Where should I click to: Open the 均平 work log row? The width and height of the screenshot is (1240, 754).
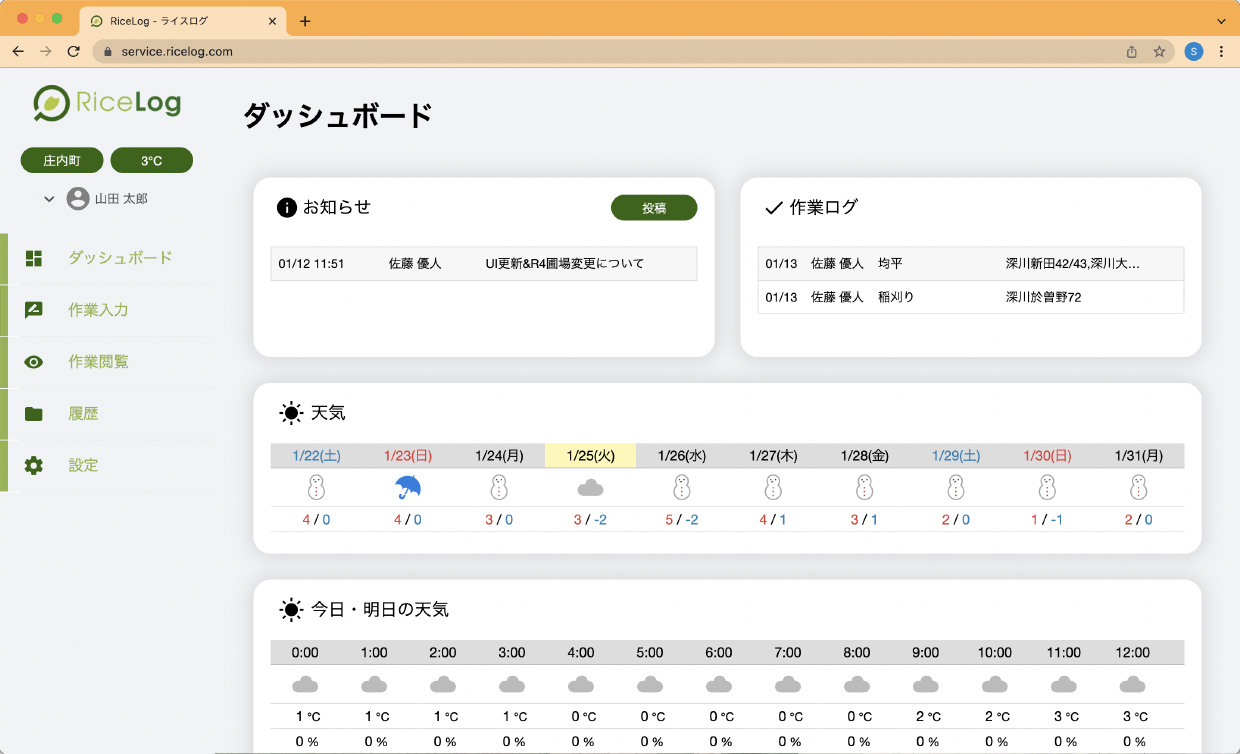(971, 264)
